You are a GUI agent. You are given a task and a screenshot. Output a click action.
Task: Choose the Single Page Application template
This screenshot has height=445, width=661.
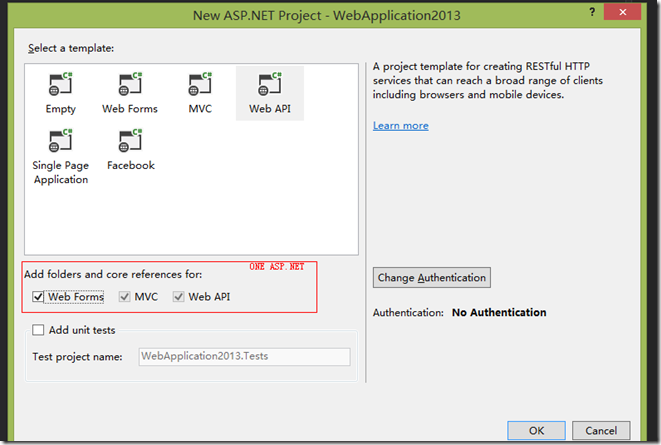click(61, 157)
